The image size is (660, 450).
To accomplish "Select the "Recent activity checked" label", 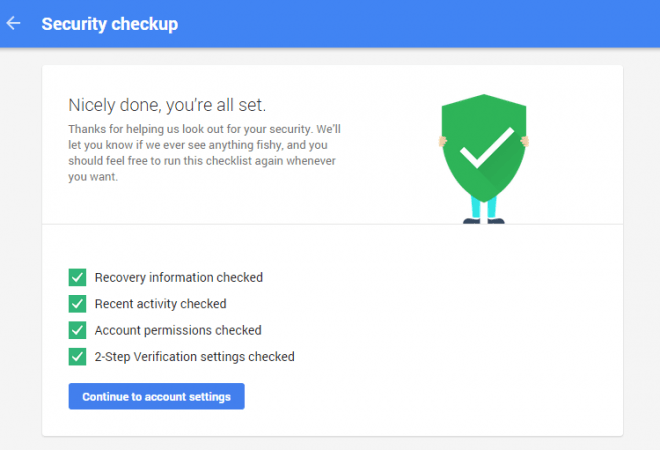I will click(x=160, y=303).
